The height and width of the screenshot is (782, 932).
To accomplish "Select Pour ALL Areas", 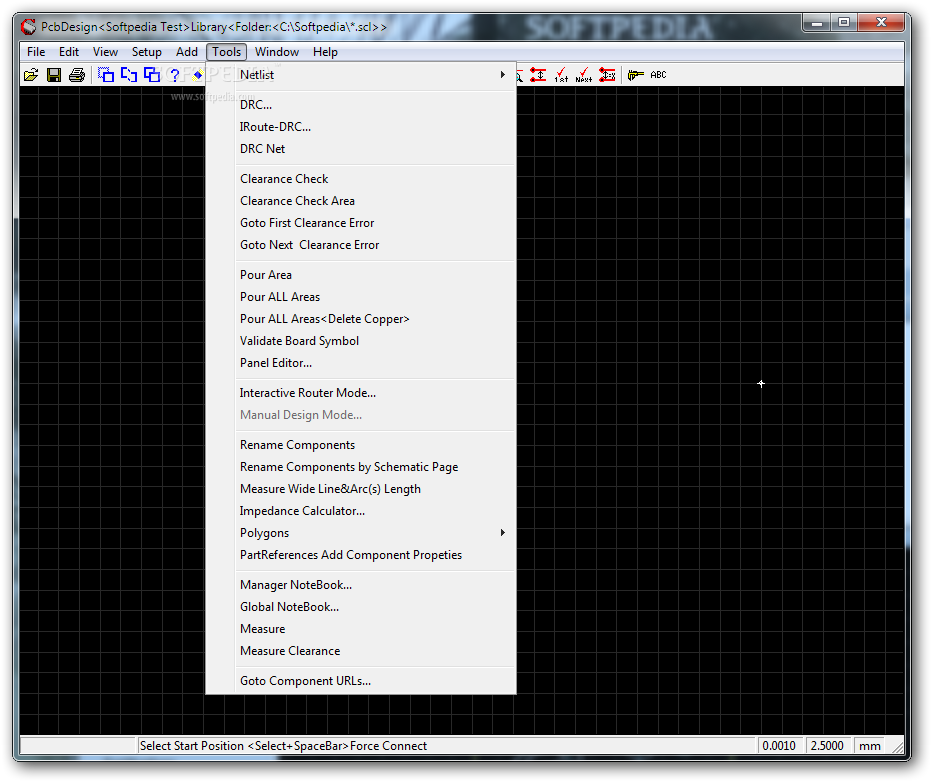I will point(361,297).
